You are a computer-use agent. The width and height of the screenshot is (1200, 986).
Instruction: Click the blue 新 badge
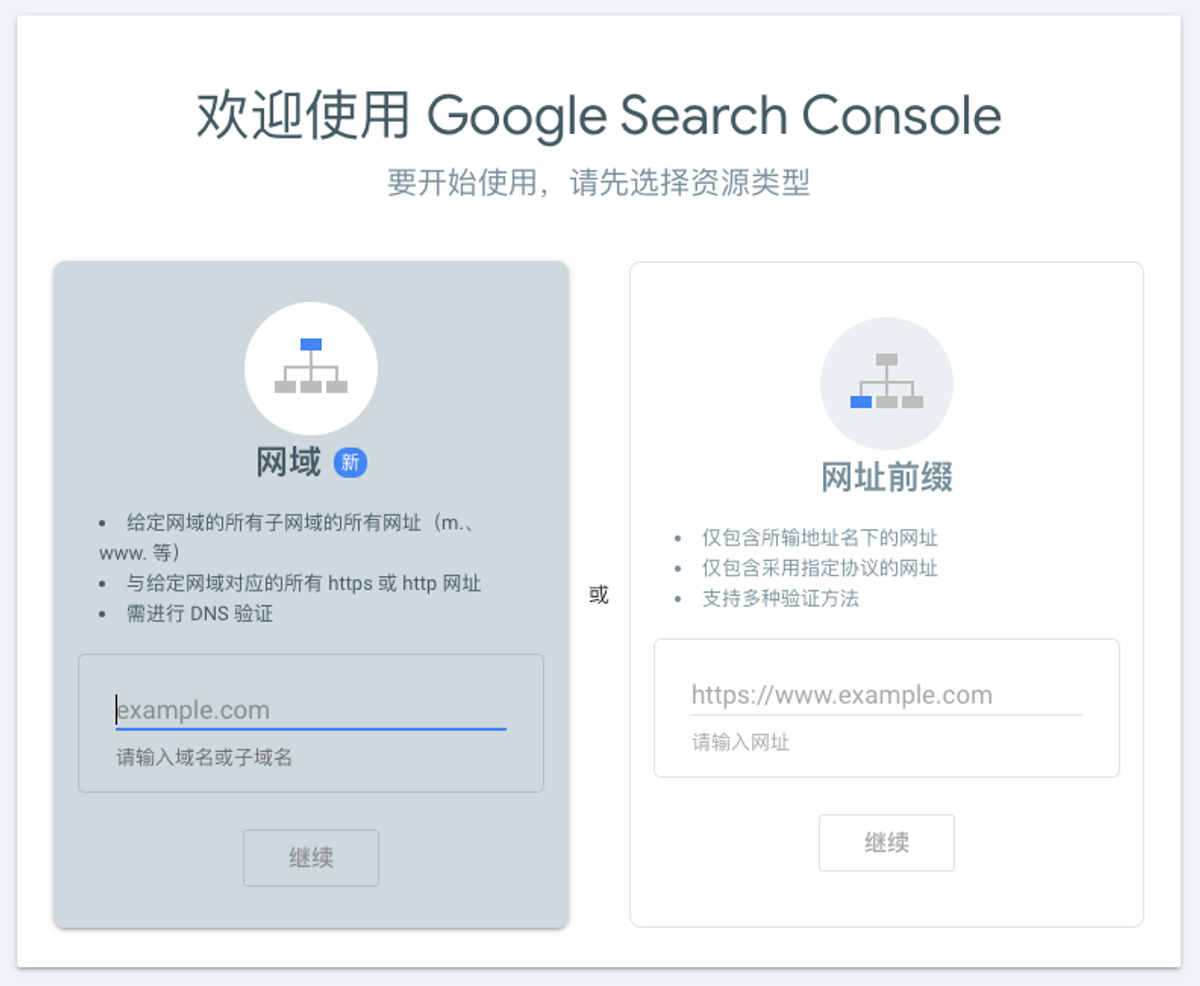click(351, 462)
